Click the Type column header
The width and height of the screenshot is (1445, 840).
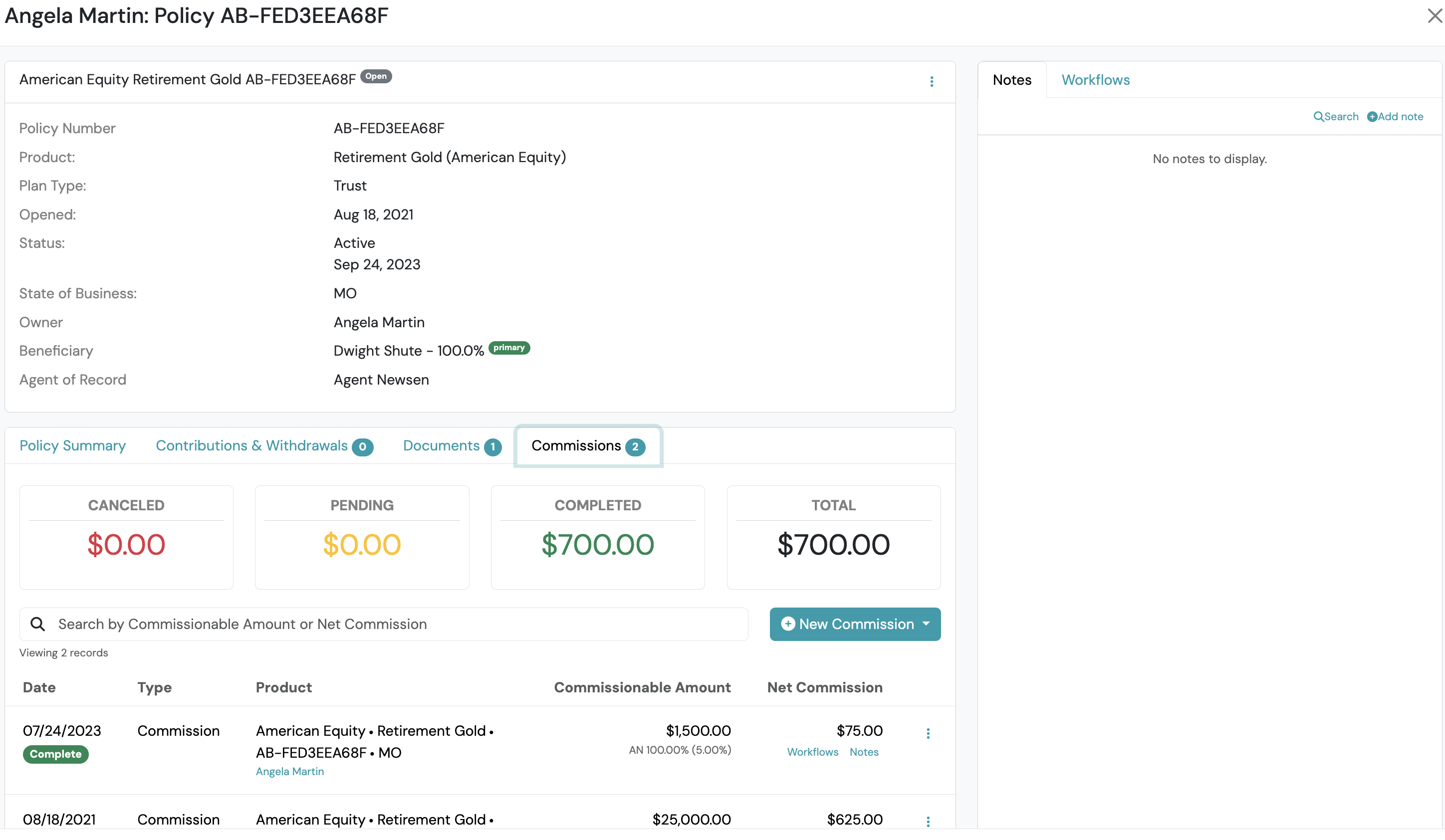[x=154, y=687]
